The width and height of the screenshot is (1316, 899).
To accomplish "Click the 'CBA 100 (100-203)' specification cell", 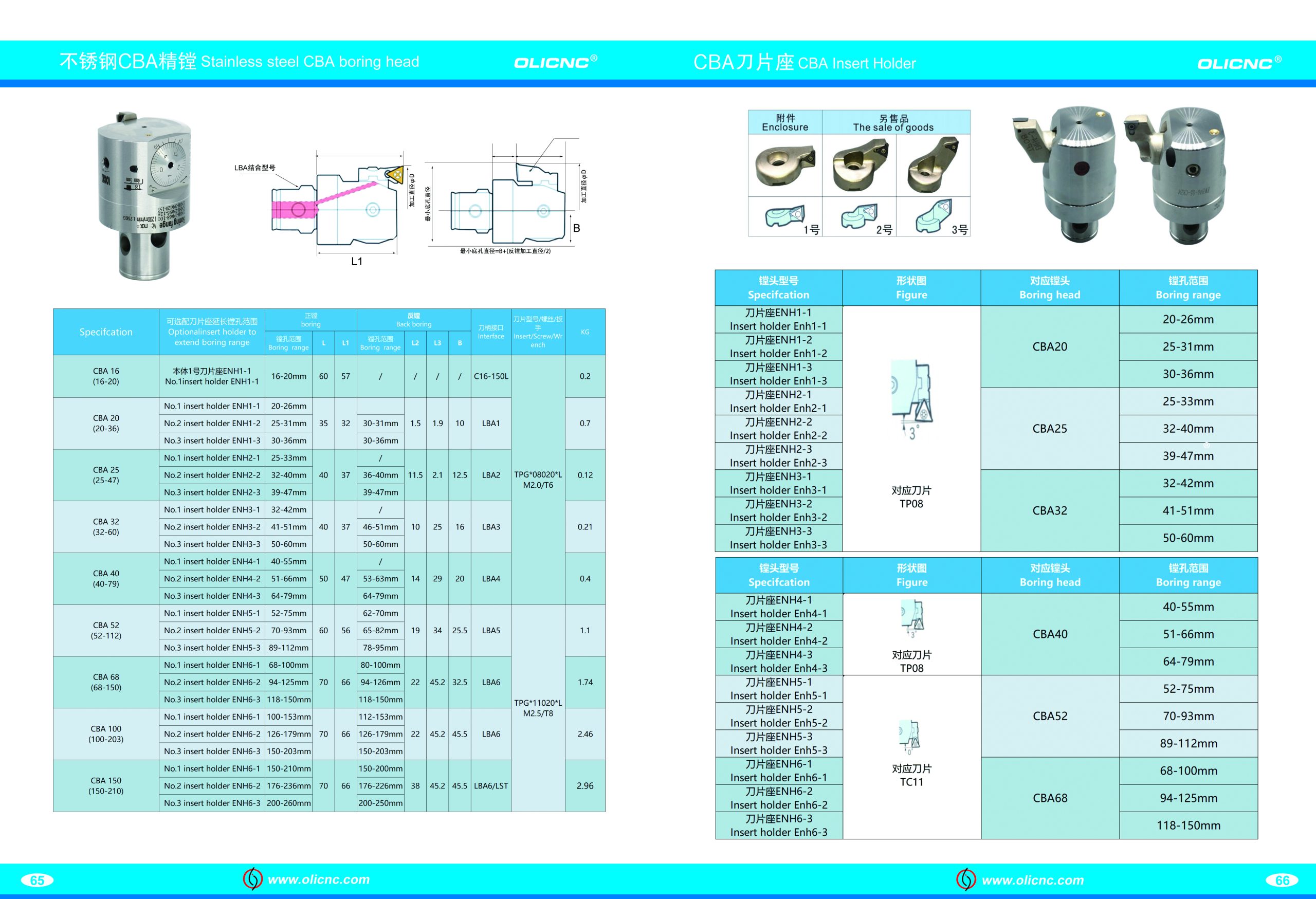I will coord(106,734).
